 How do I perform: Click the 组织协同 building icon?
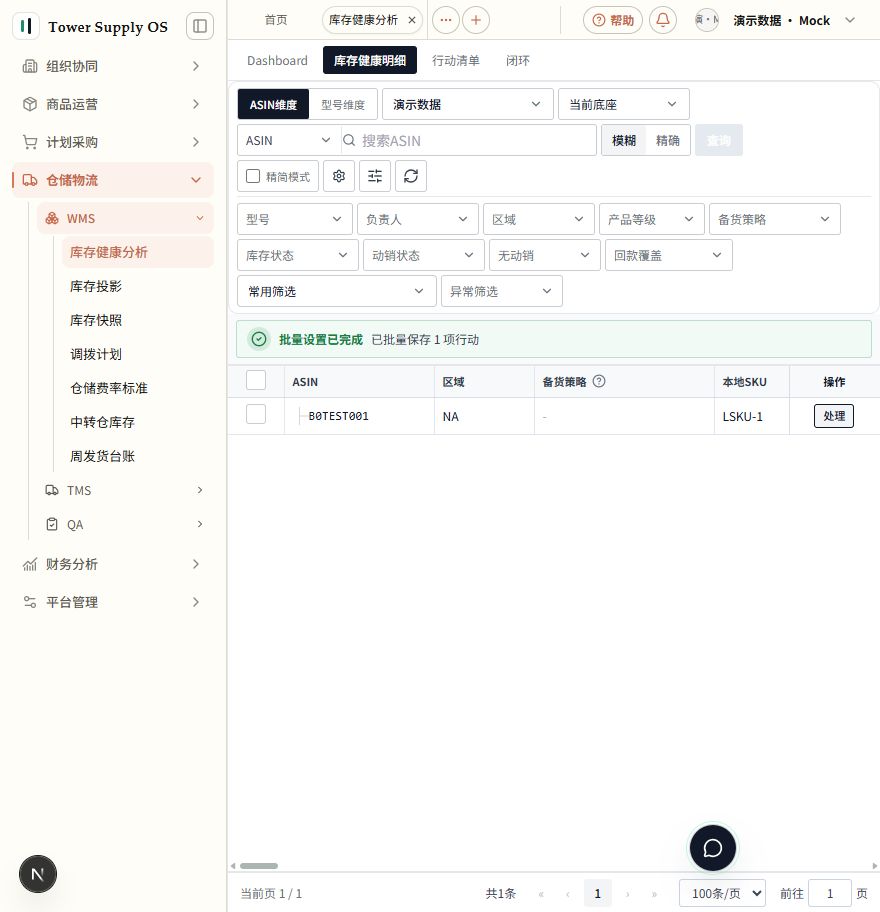point(30,66)
